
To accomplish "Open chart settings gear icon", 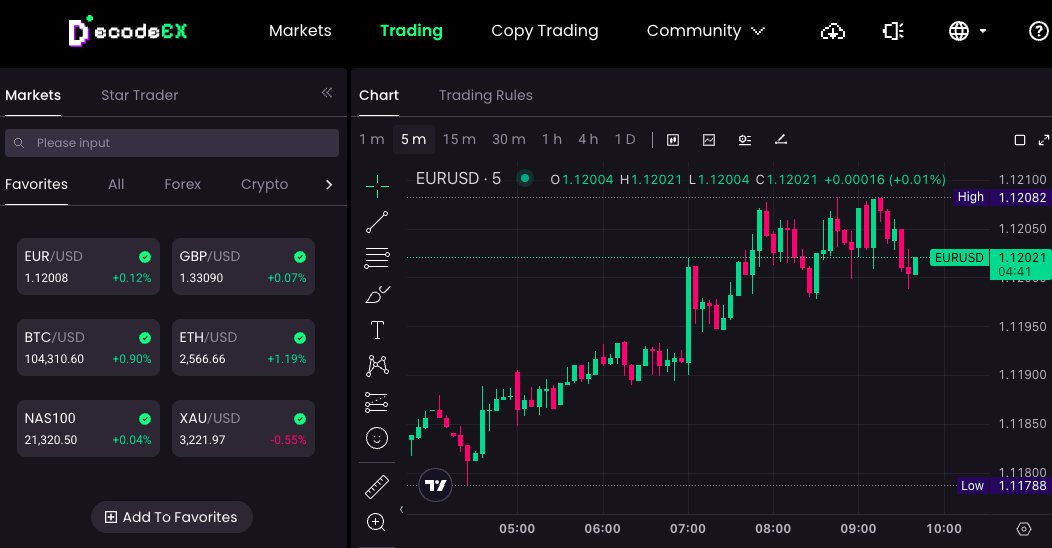I will pyautogui.click(x=1023, y=529).
